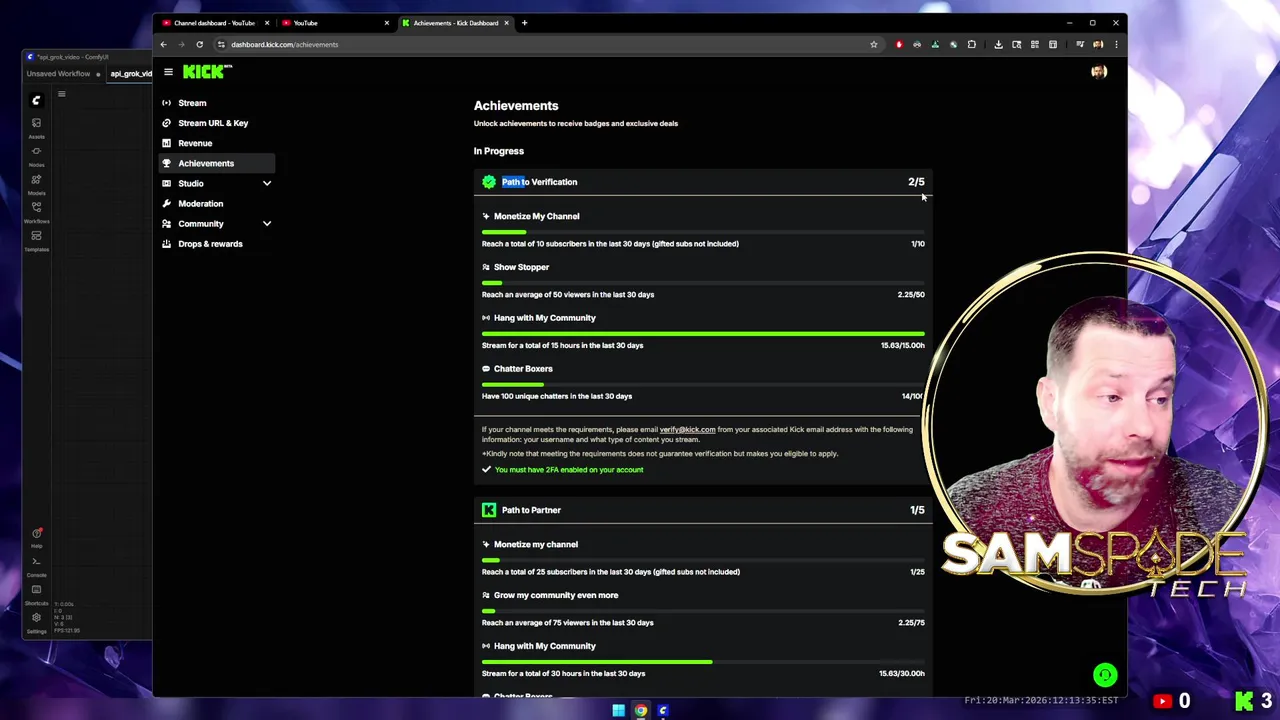Open ComfyUI Help with the red badge
The height and width of the screenshot is (720, 1280).
coord(36,537)
